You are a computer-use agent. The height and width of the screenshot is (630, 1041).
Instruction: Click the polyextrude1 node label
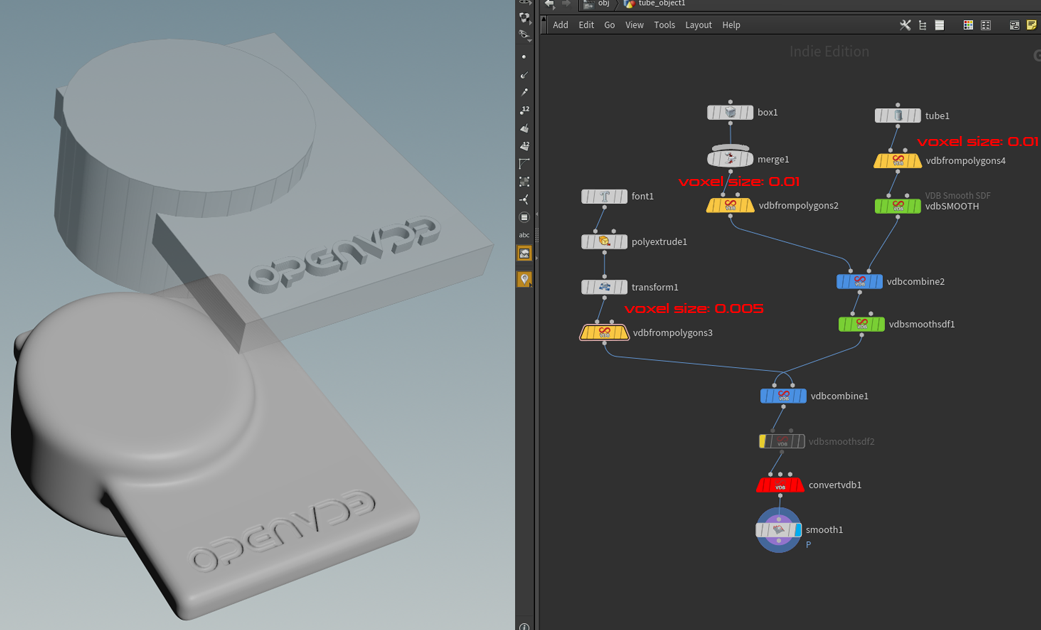pos(659,242)
